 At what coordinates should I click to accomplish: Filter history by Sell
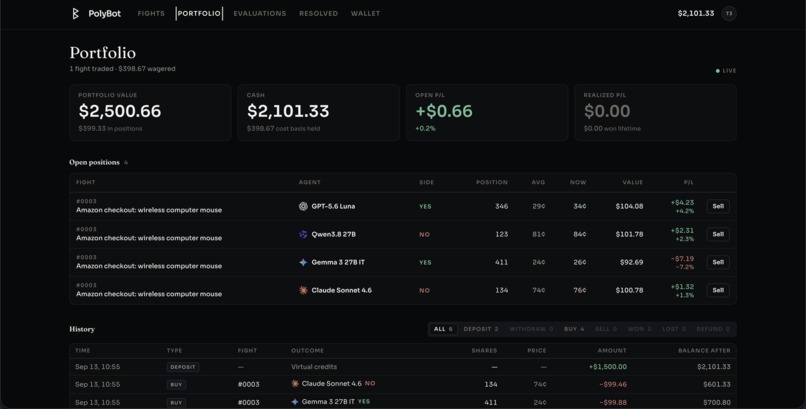coord(606,329)
